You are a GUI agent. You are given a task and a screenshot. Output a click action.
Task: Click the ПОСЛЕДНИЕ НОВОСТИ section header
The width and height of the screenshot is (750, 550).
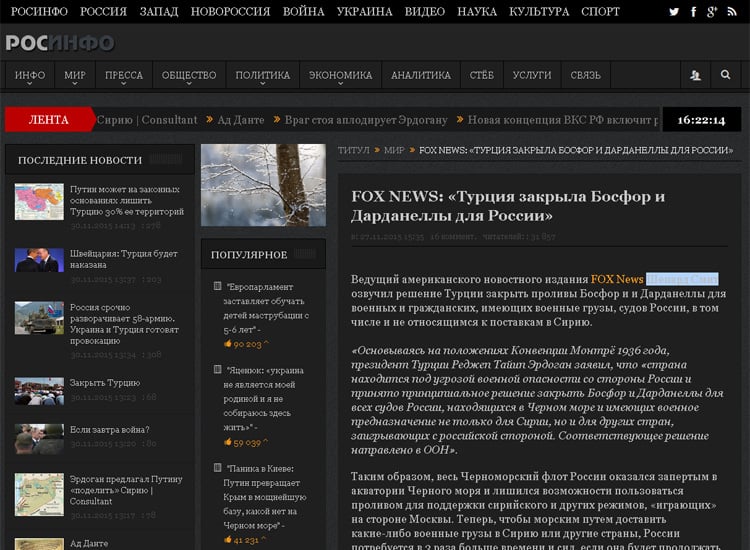coord(99,160)
